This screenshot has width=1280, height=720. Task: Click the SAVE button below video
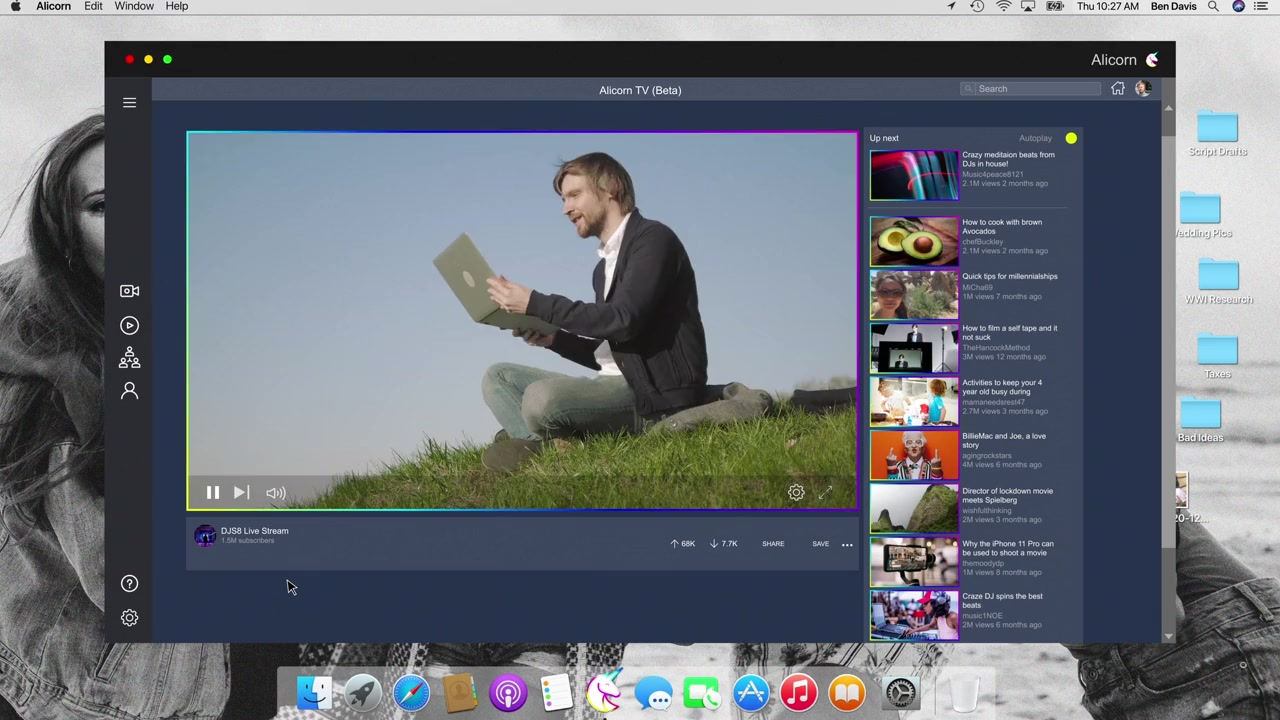click(820, 544)
